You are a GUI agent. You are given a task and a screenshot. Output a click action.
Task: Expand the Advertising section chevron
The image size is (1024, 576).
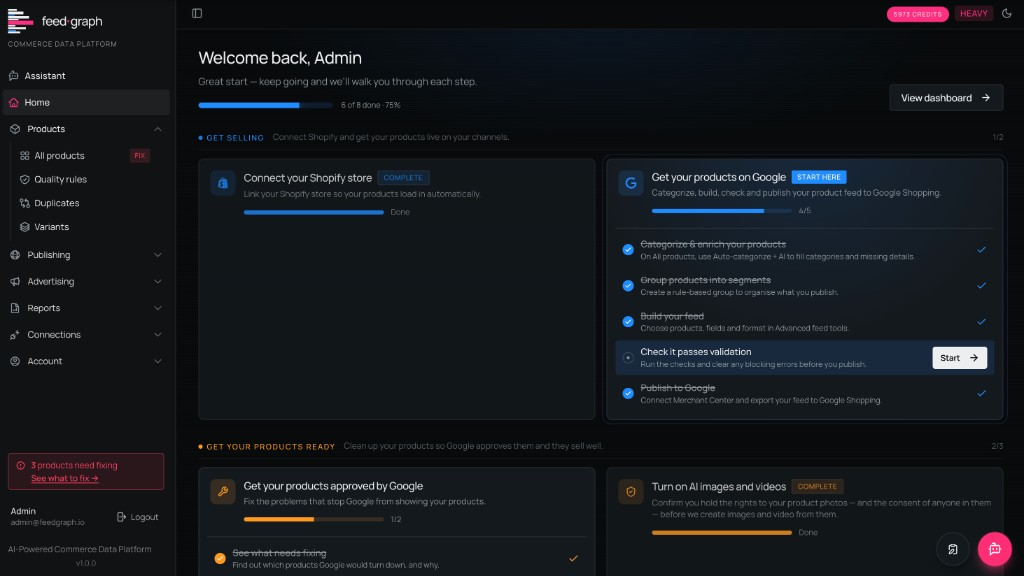157,281
